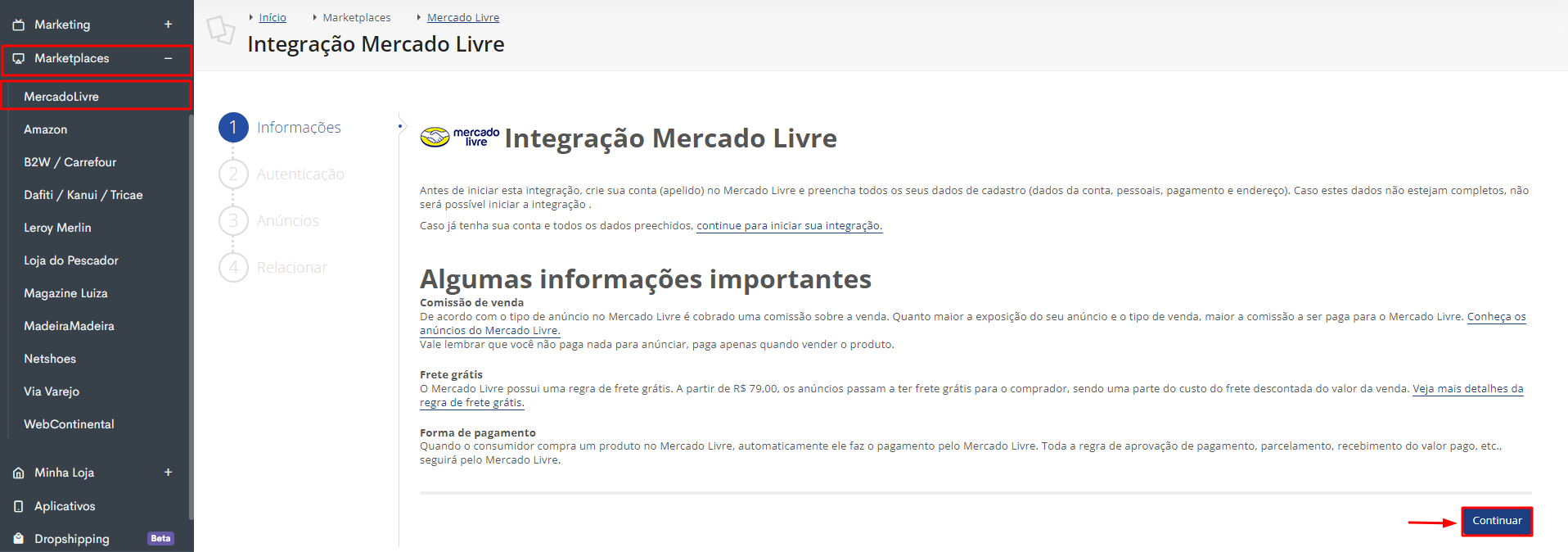Viewport: 1568px width, 552px height.
Task: Expand the Minha Loja plus sign
Action: [x=168, y=473]
